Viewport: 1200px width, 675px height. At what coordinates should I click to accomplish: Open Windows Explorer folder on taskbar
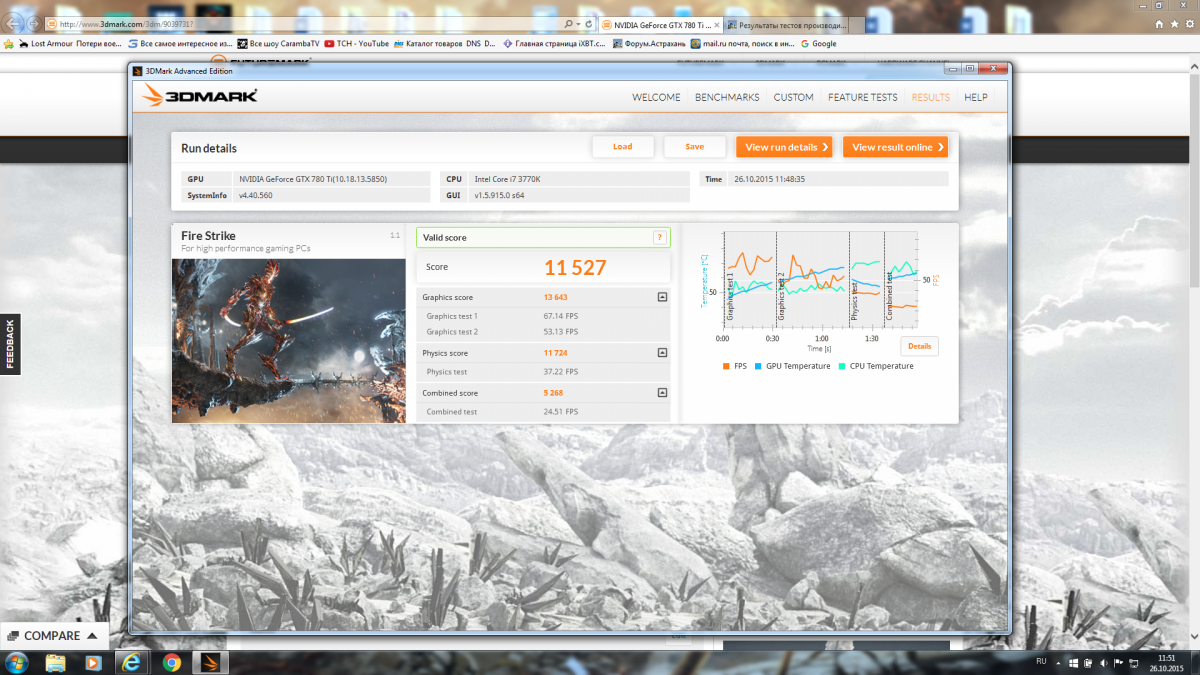click(x=55, y=662)
